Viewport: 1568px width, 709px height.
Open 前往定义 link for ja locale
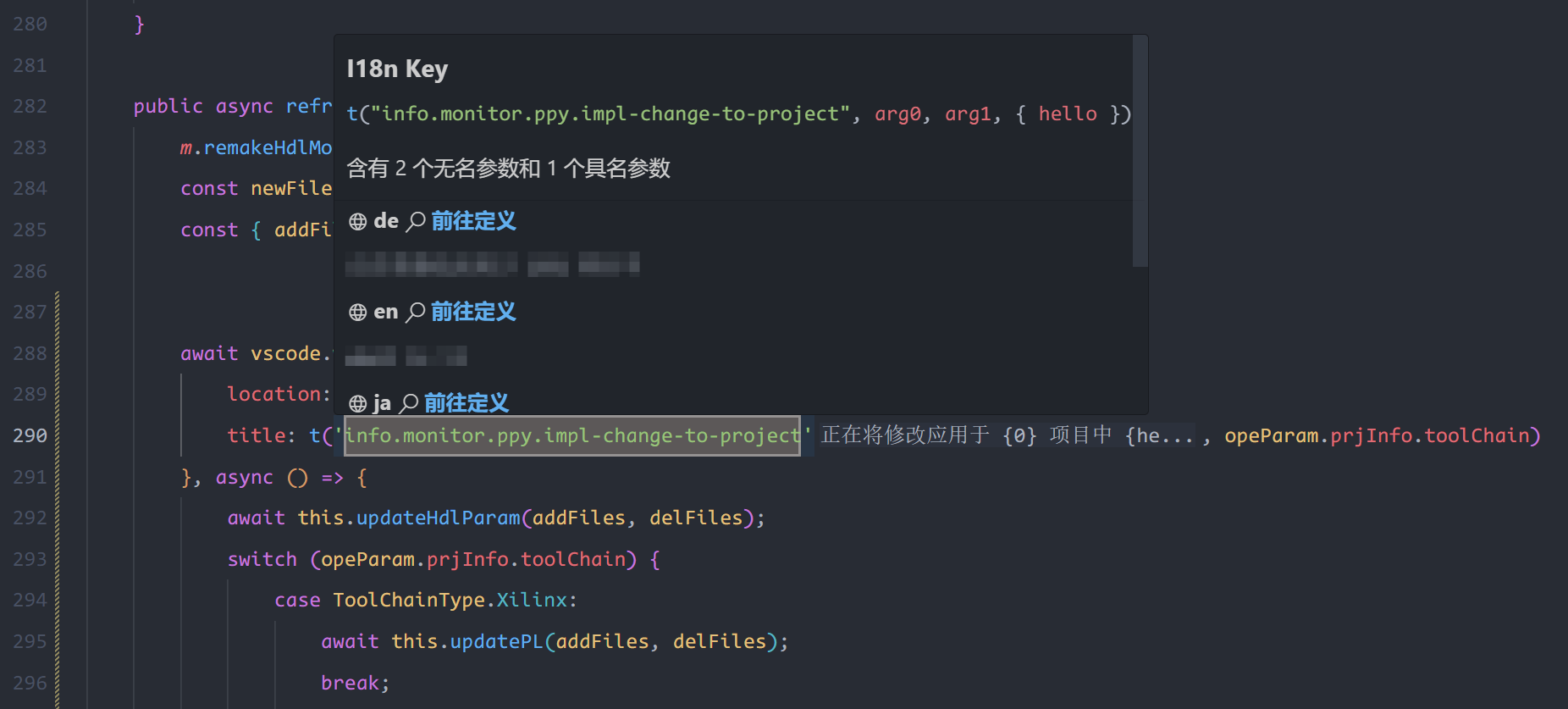tap(467, 403)
